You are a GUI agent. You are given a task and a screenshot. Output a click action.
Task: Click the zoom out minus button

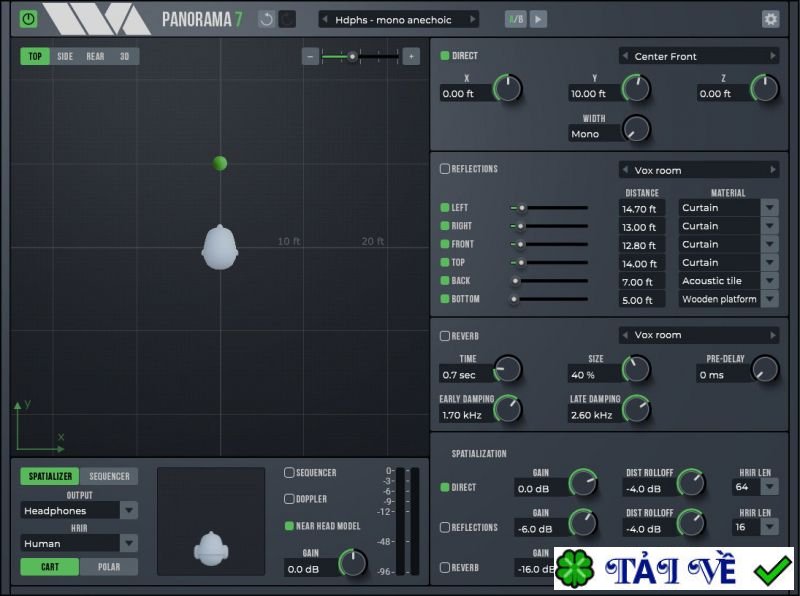311,56
